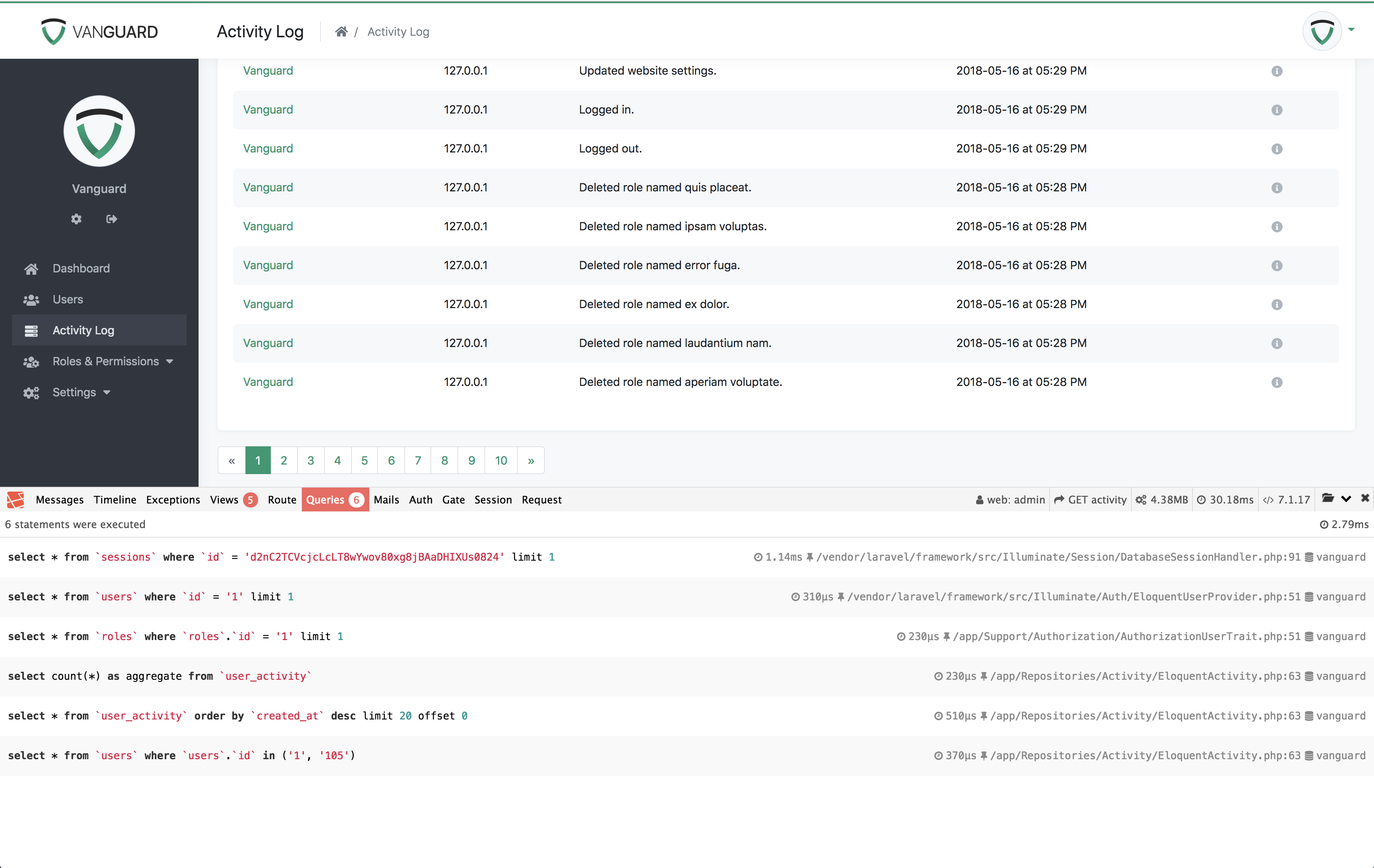Open profile settings gear icon
Screen dimensions: 1374x868
pos(77,218)
